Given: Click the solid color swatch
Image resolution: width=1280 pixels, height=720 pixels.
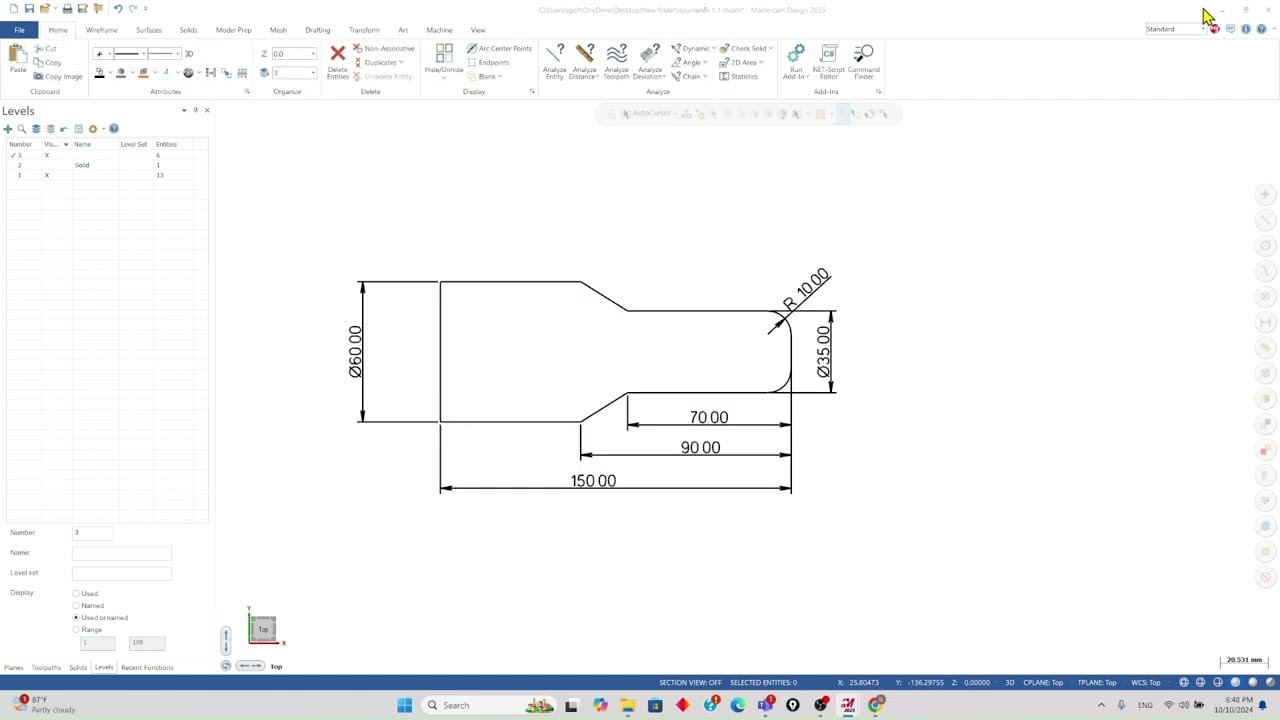Looking at the screenshot, I should coord(143,73).
